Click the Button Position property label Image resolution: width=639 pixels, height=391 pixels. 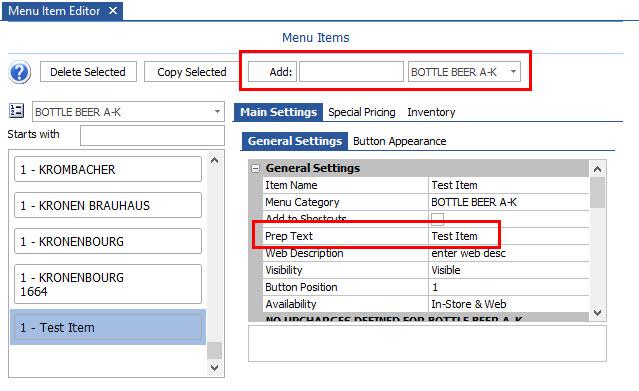(301, 287)
